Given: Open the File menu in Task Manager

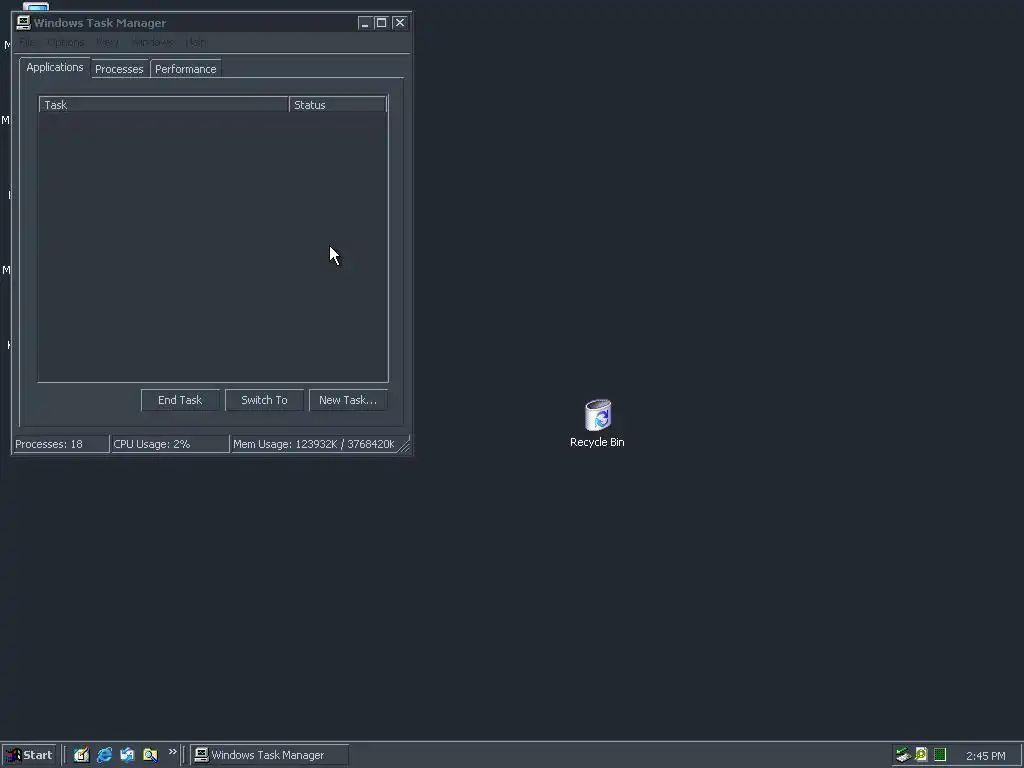Looking at the screenshot, I should (x=26, y=42).
